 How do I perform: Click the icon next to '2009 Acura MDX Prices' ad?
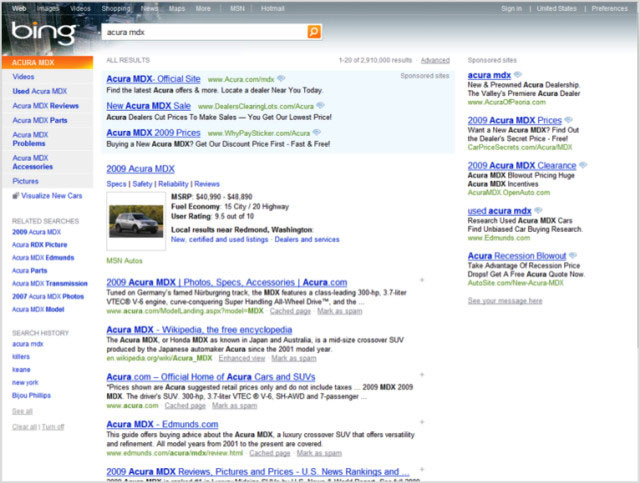coord(569,120)
